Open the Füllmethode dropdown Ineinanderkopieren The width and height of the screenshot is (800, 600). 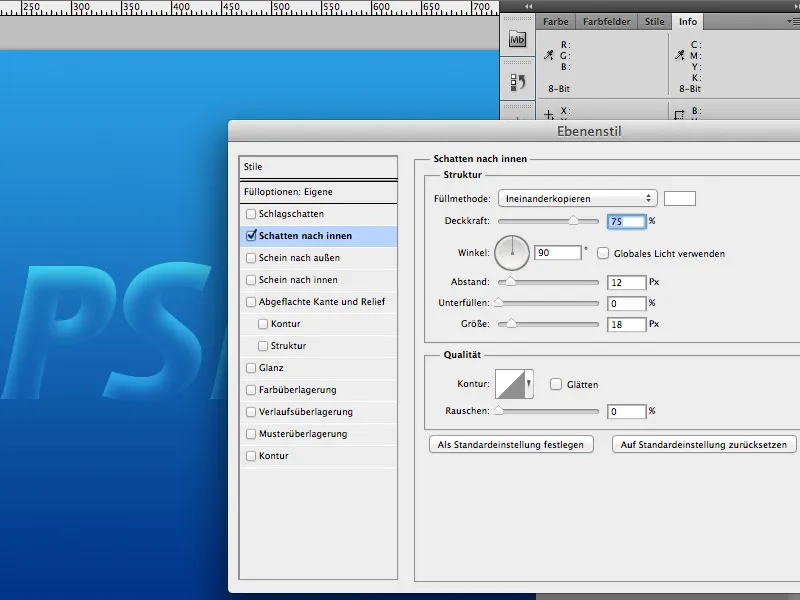(578, 198)
